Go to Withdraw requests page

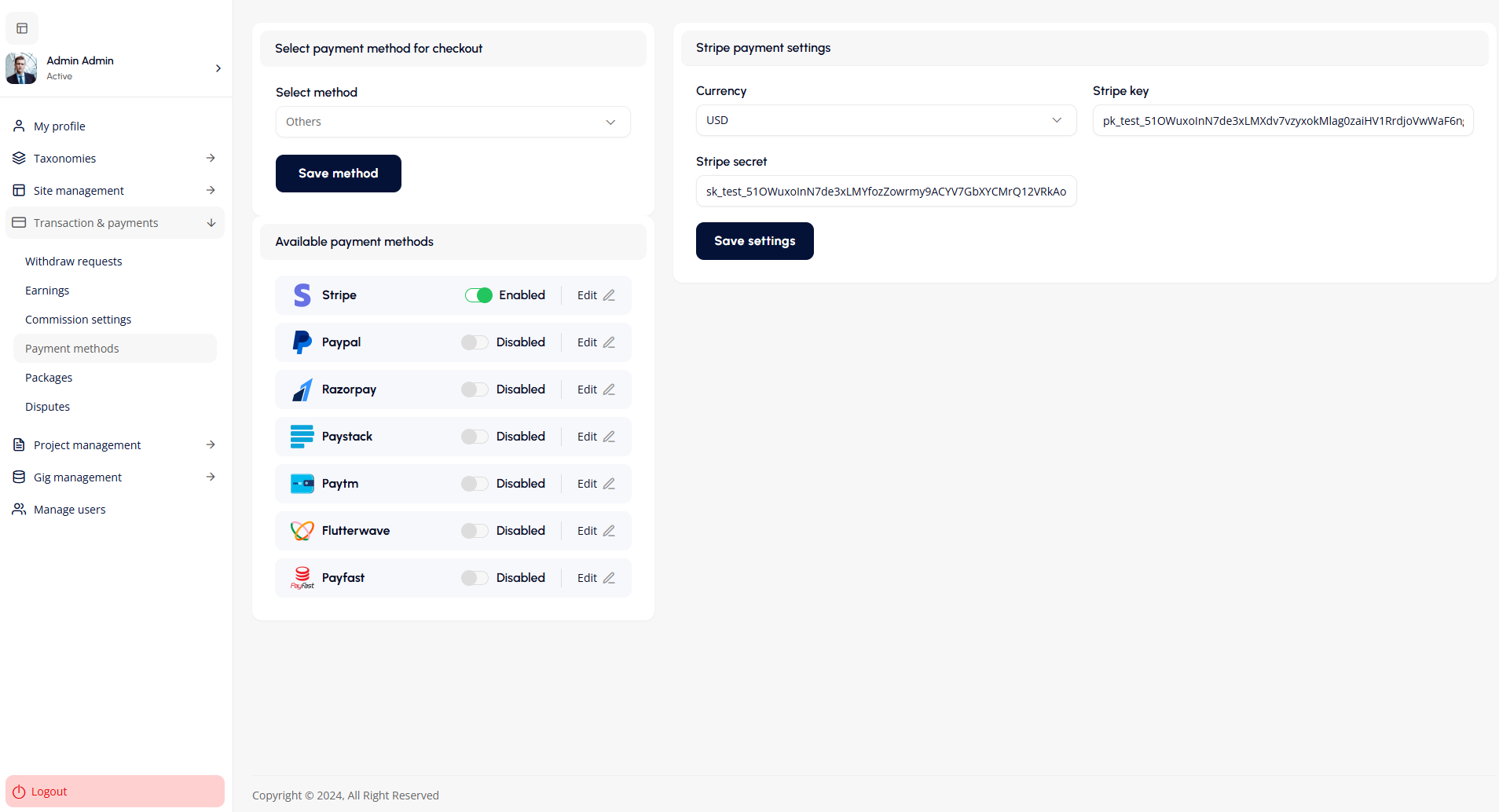[73, 262]
